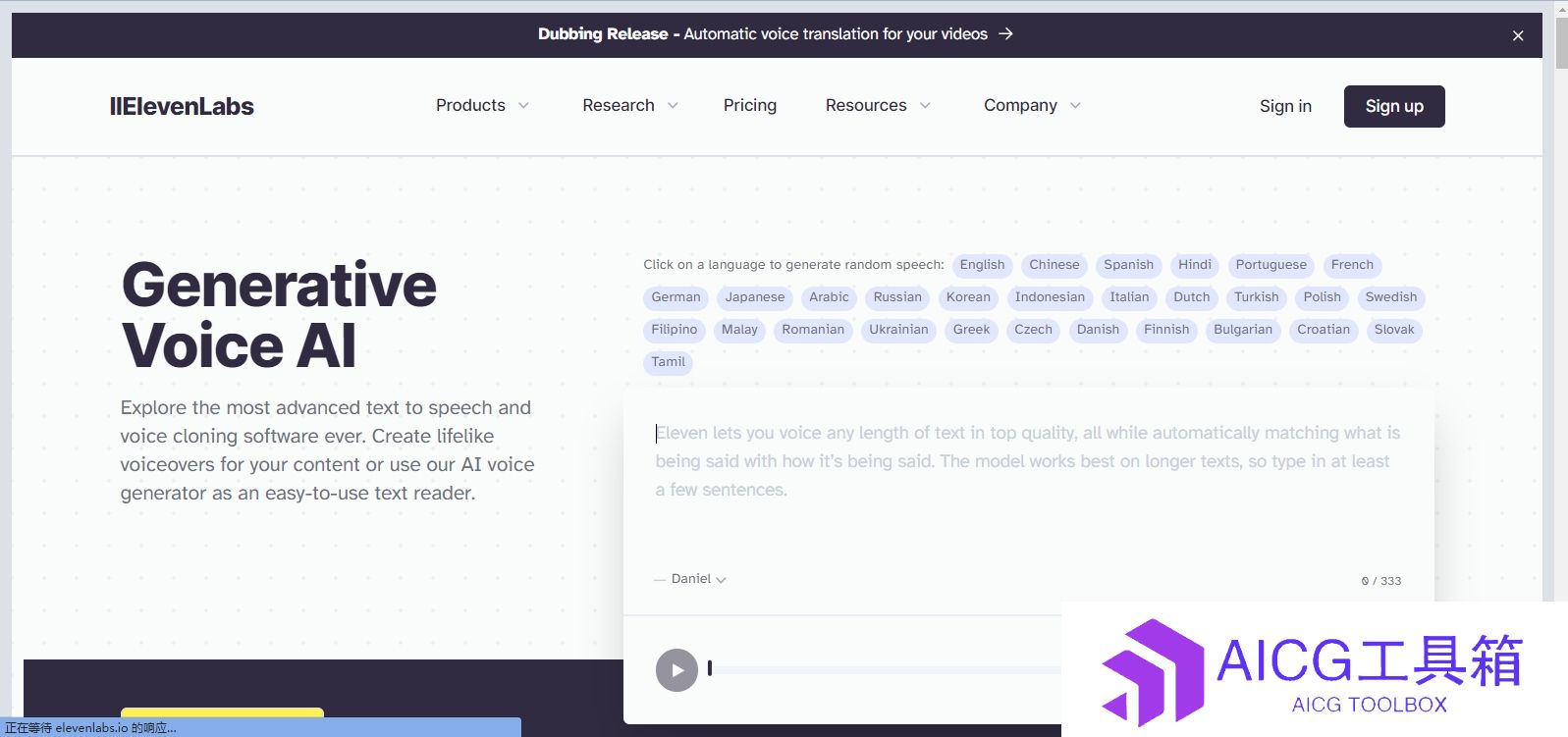Select the Danish language chip
Viewport: 1568px width, 737px height.
1098,330
